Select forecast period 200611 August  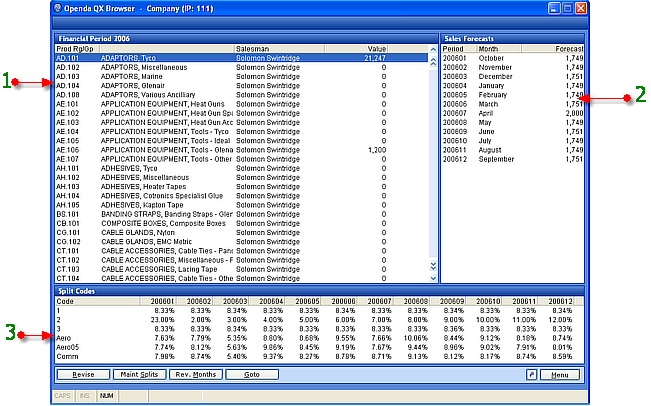click(513, 150)
